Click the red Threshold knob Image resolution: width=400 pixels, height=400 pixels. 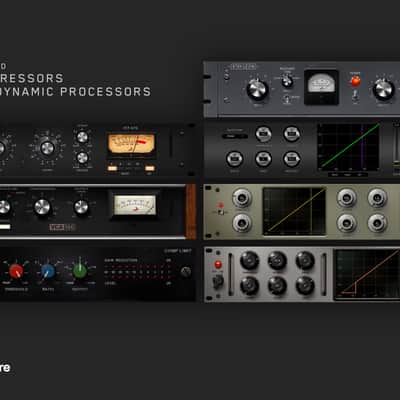click(x=16, y=271)
